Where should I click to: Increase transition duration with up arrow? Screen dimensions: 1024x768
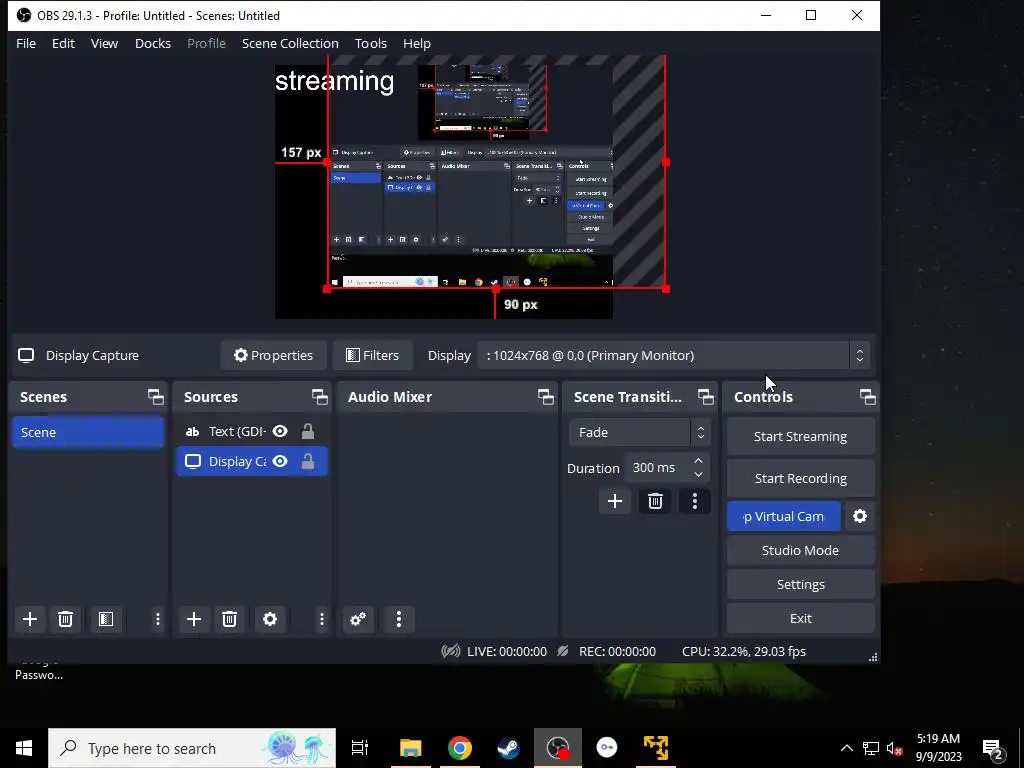(698, 461)
